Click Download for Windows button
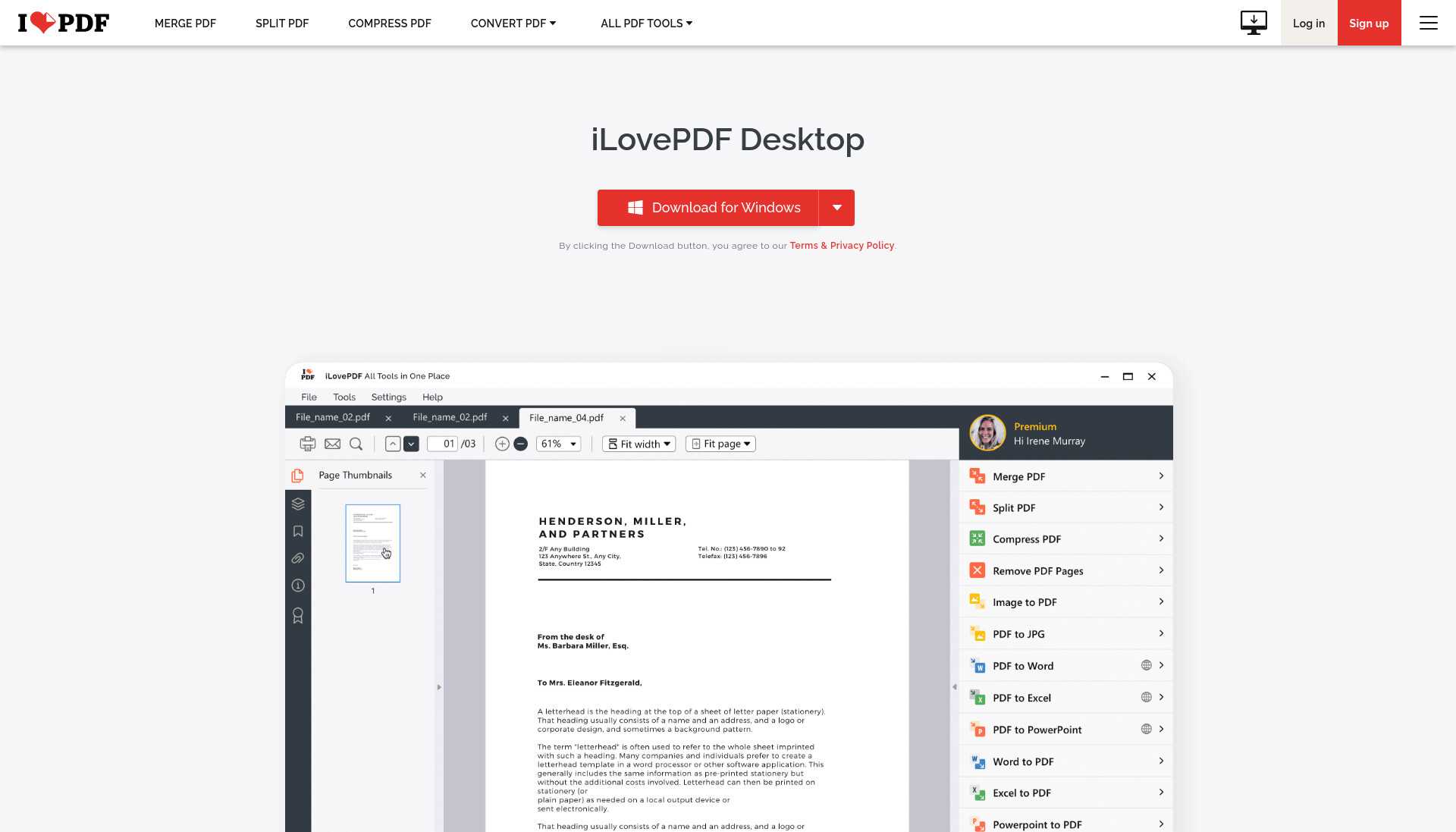Image resolution: width=1456 pixels, height=832 pixels. (x=708, y=208)
